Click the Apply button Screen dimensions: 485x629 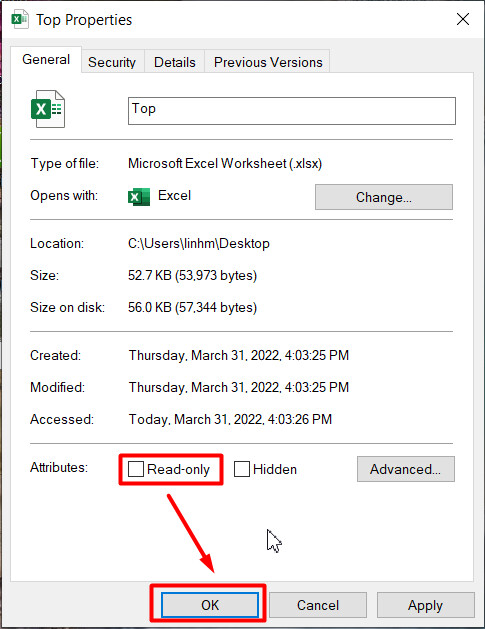[x=425, y=605]
